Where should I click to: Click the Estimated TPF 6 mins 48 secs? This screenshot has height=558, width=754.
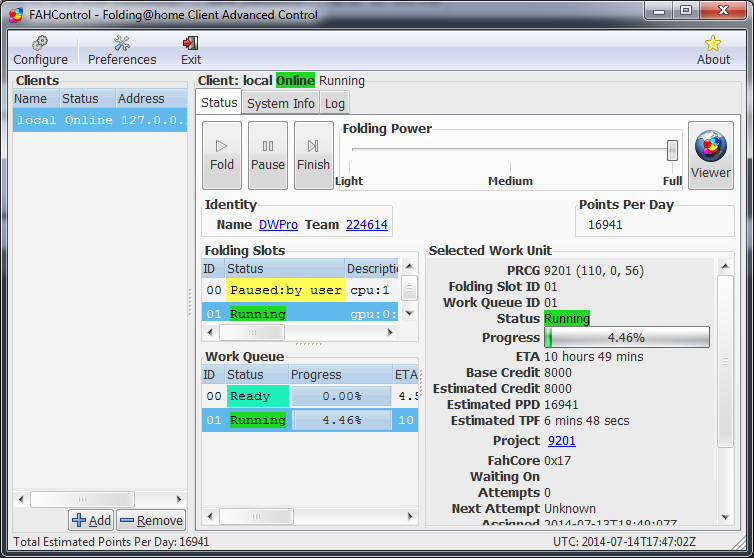pyautogui.click(x=587, y=421)
